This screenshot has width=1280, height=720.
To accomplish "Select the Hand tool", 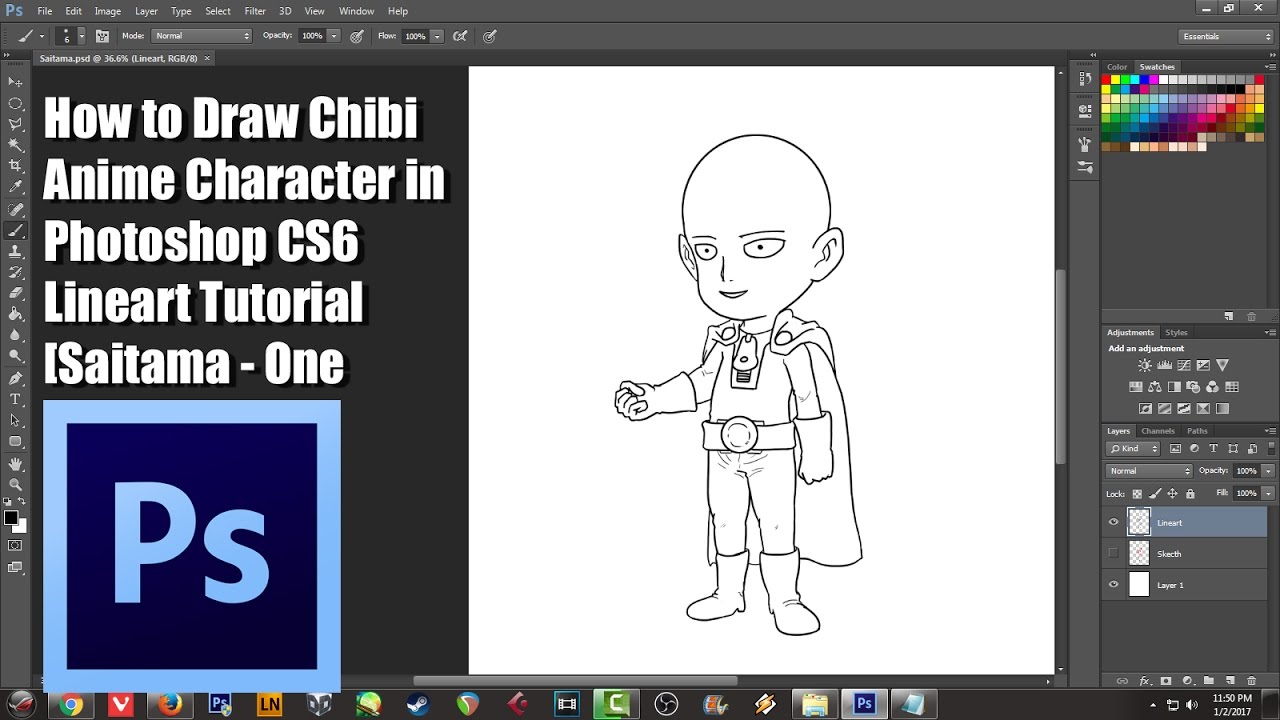I will click(x=15, y=464).
